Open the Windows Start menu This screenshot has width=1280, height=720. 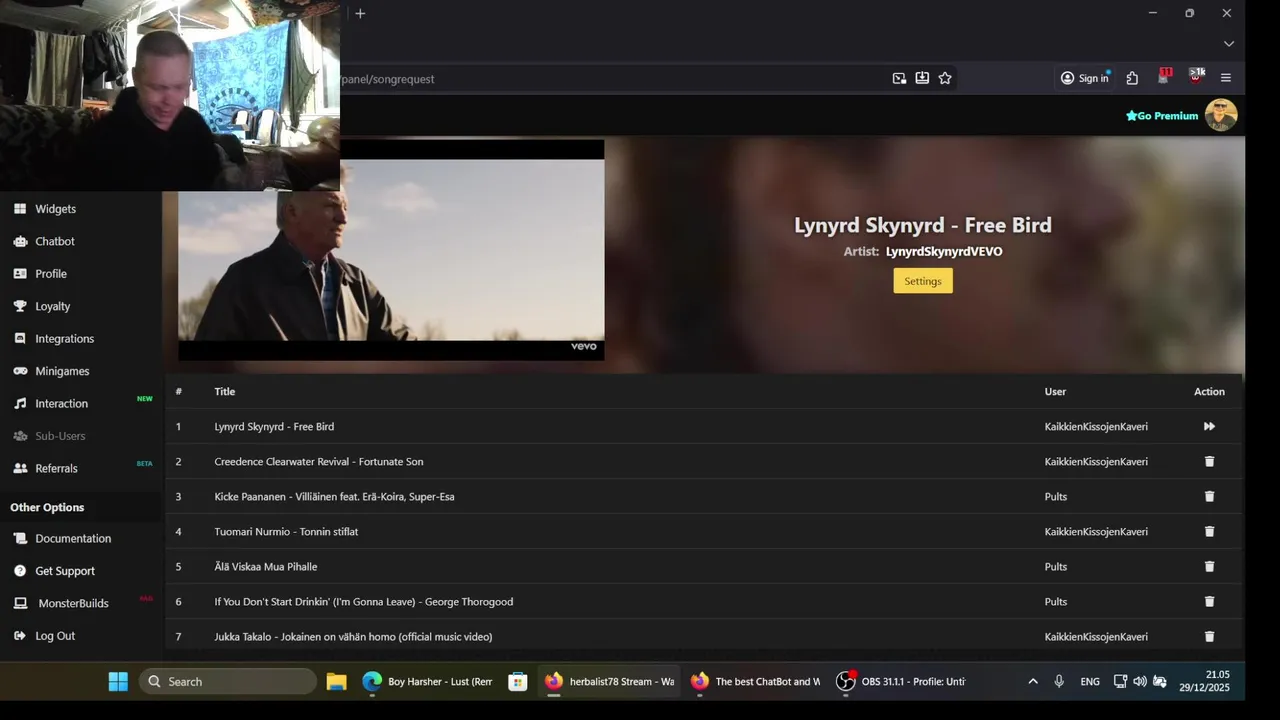[118, 681]
